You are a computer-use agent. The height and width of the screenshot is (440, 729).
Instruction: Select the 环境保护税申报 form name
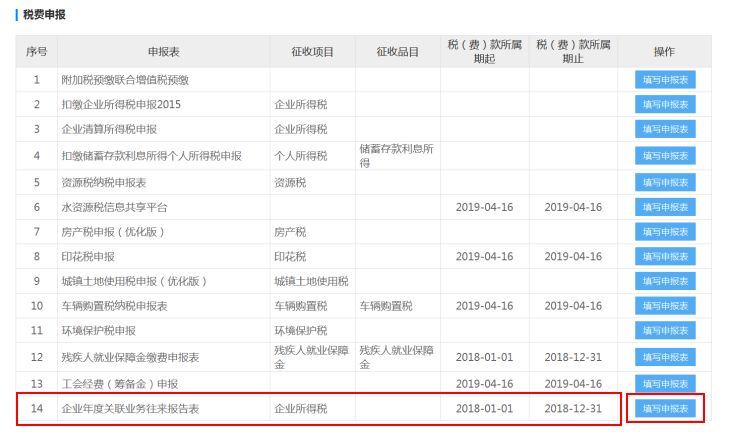(x=99, y=330)
